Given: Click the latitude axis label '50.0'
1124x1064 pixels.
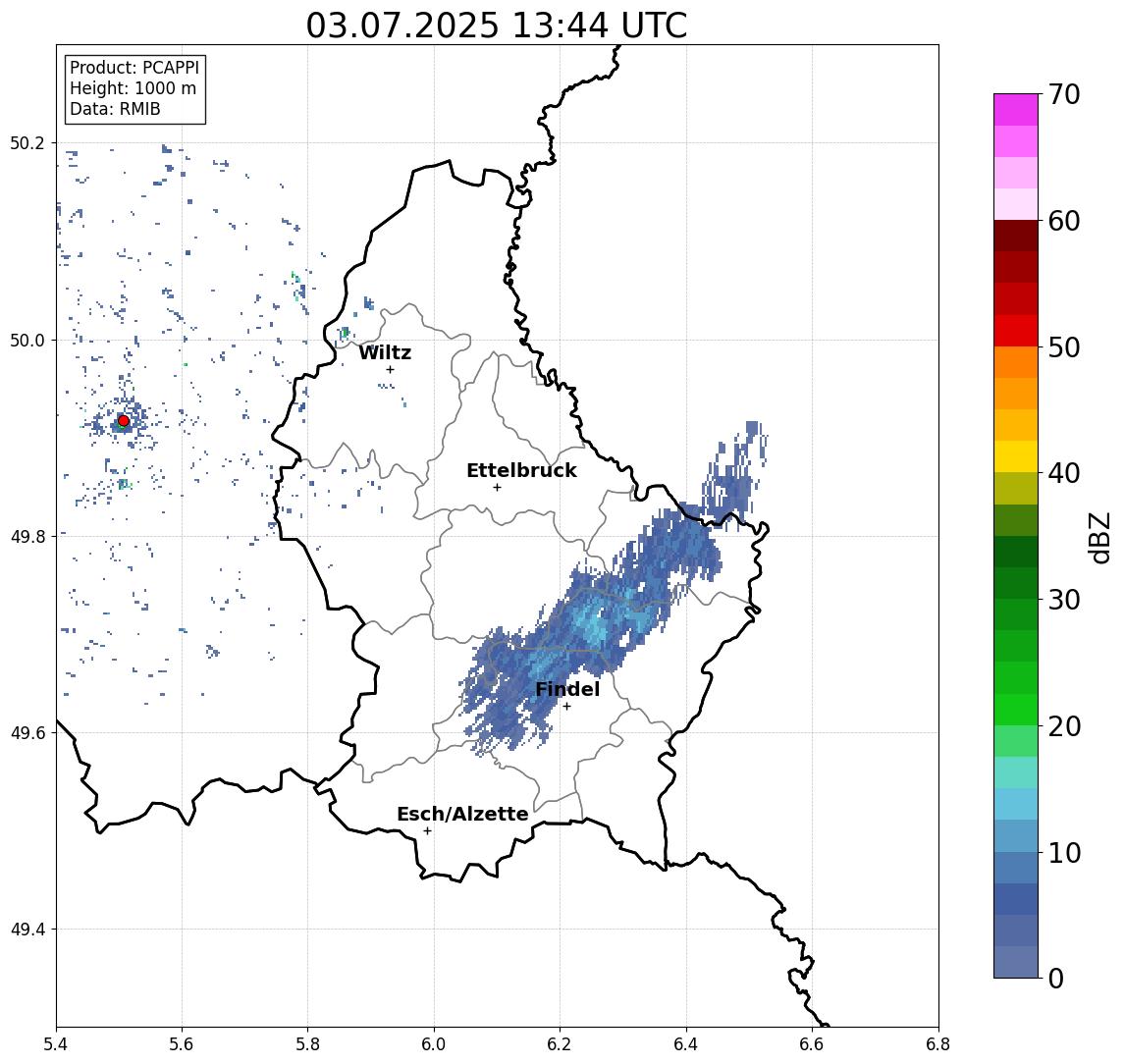Looking at the screenshot, I should click(x=27, y=340).
